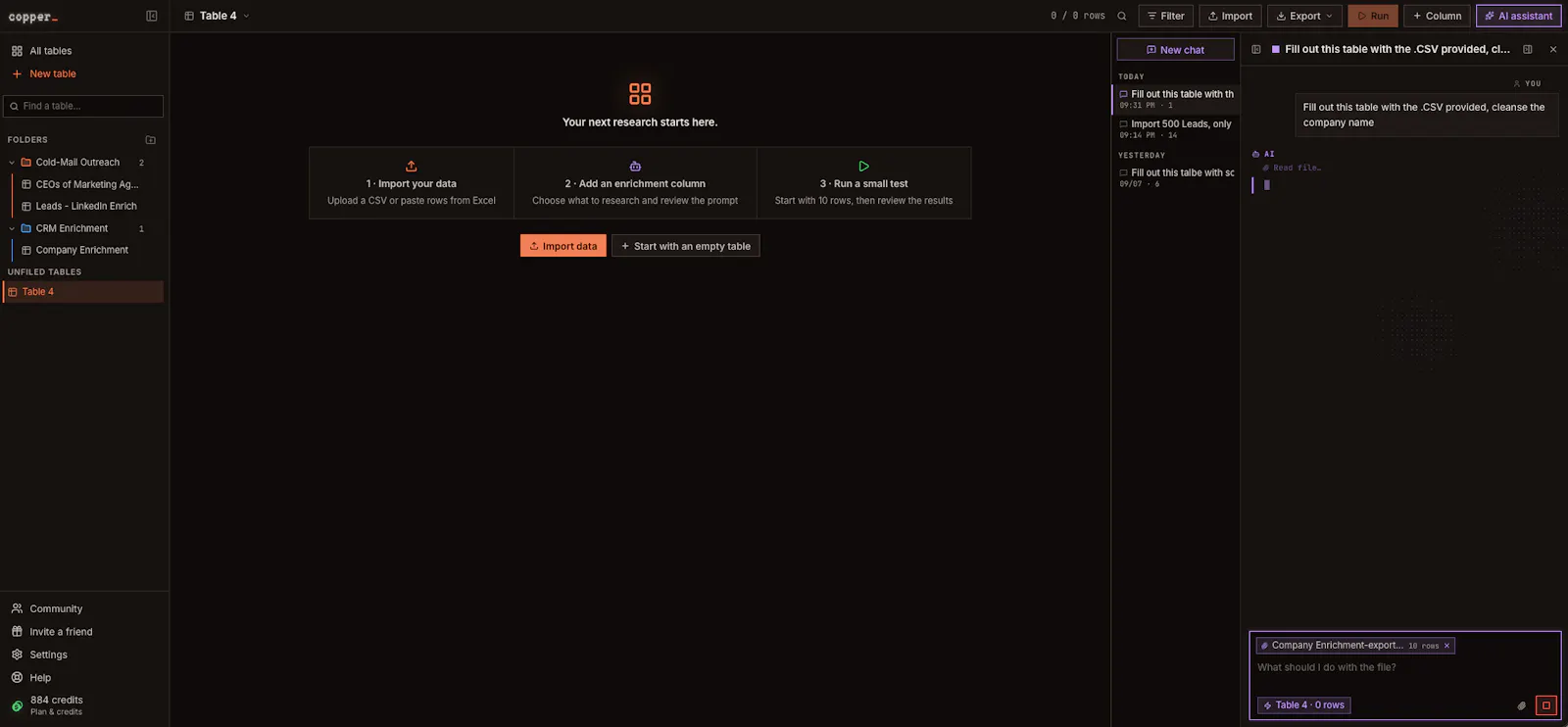This screenshot has height=727, width=1568.
Task: Click the Filter button
Action: (1165, 16)
